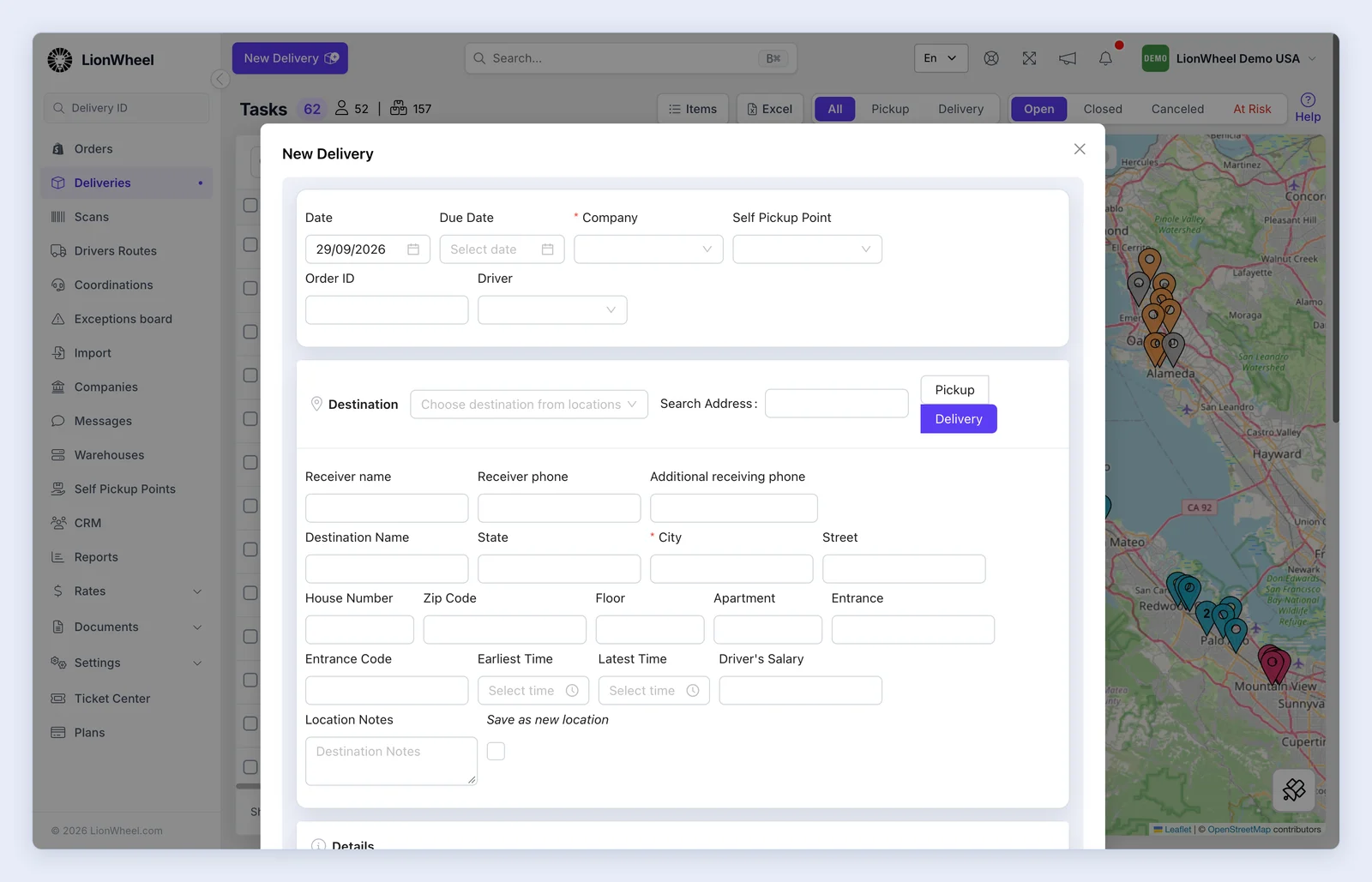Click the Search Address input field
This screenshot has height=882, width=1372.
(836, 404)
